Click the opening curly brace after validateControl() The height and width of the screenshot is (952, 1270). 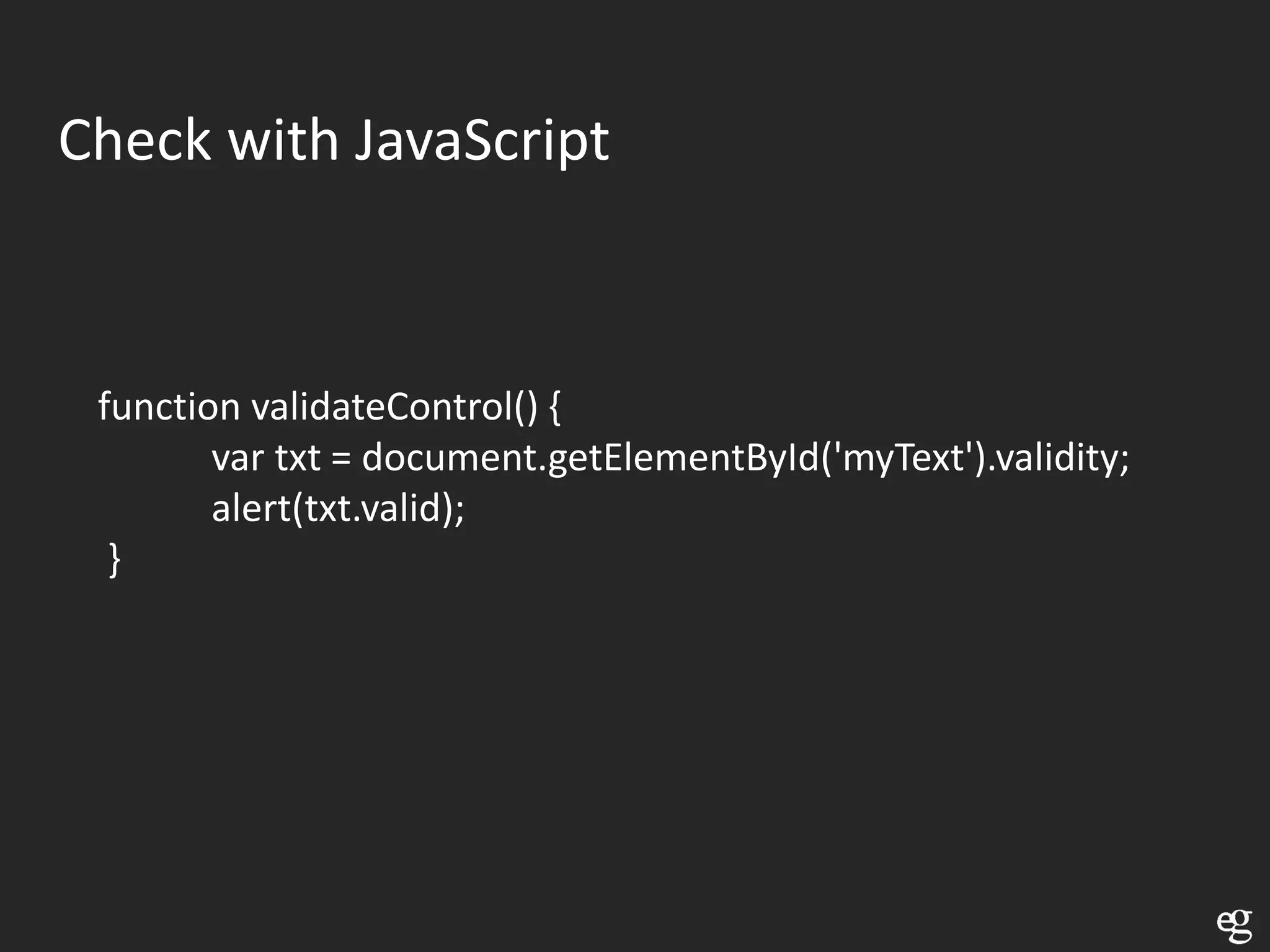pos(555,407)
